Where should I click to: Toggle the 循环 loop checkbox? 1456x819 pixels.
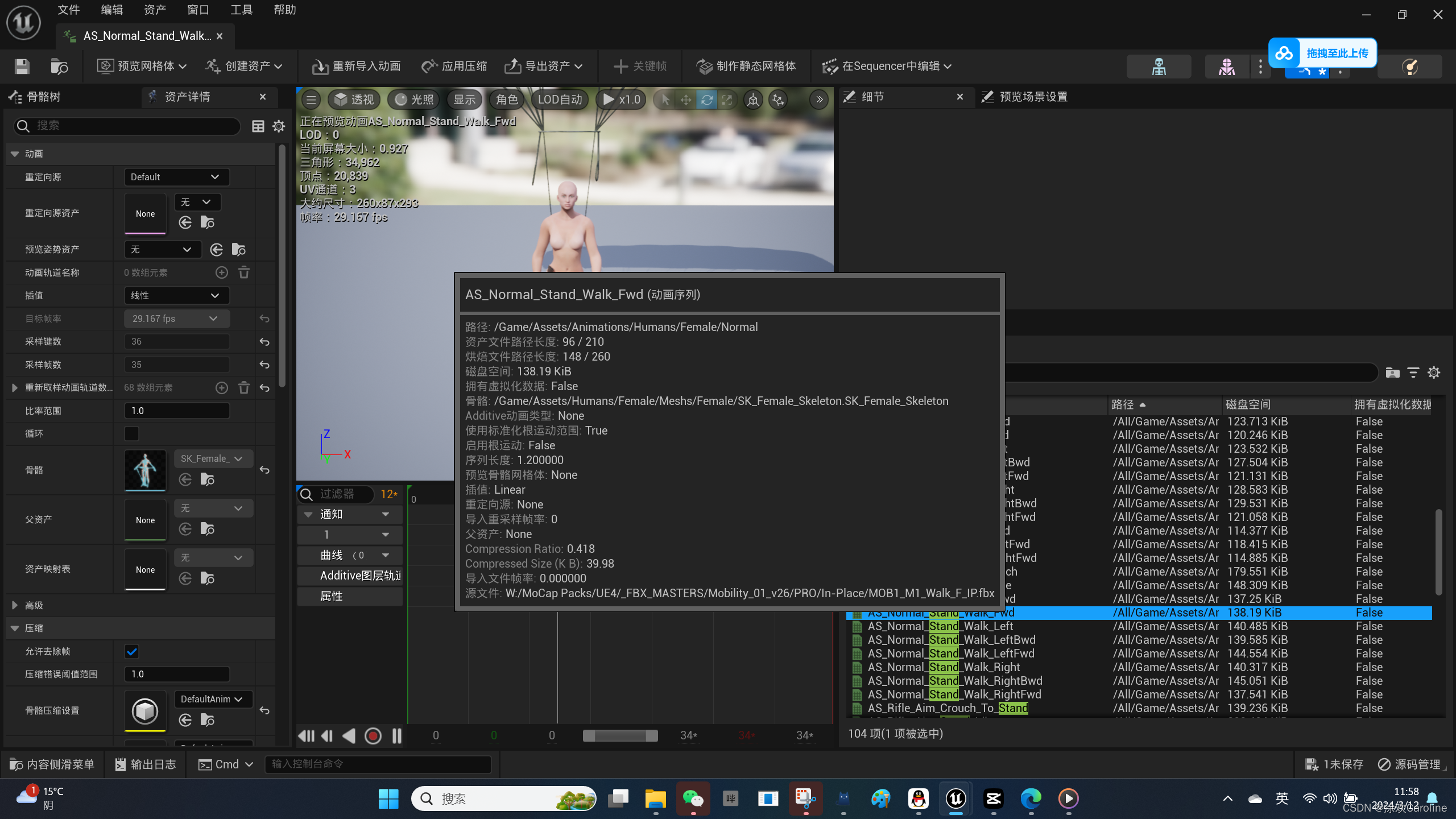coord(131,433)
